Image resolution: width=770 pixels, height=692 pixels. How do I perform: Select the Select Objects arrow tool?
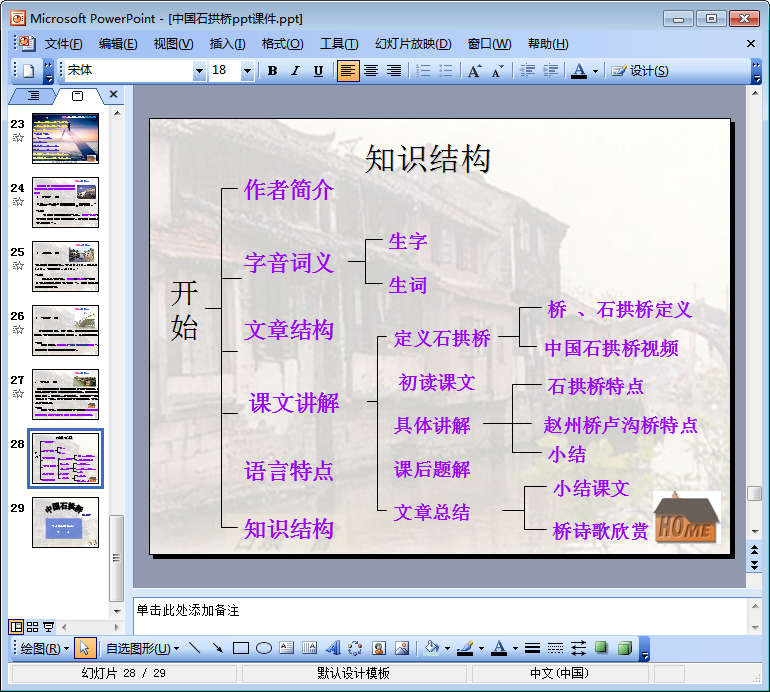[x=84, y=649]
